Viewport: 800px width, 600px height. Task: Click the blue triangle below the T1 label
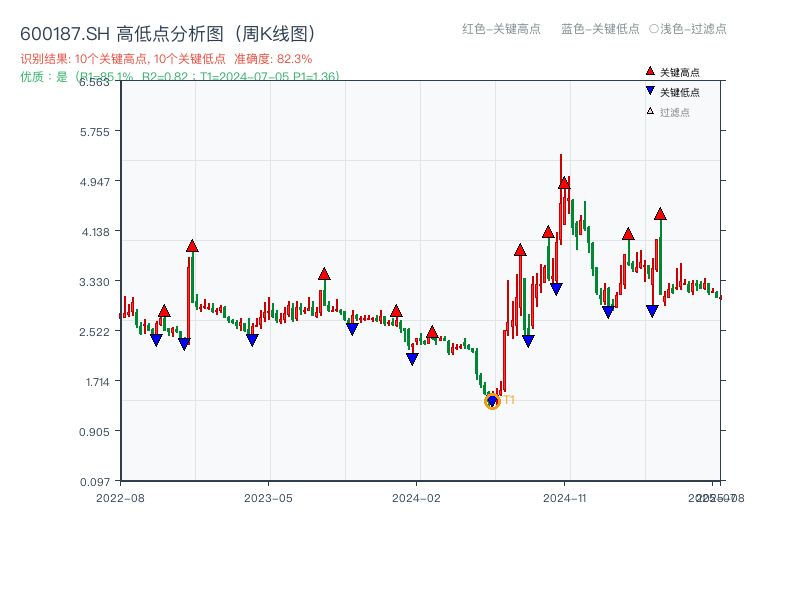tap(492, 400)
